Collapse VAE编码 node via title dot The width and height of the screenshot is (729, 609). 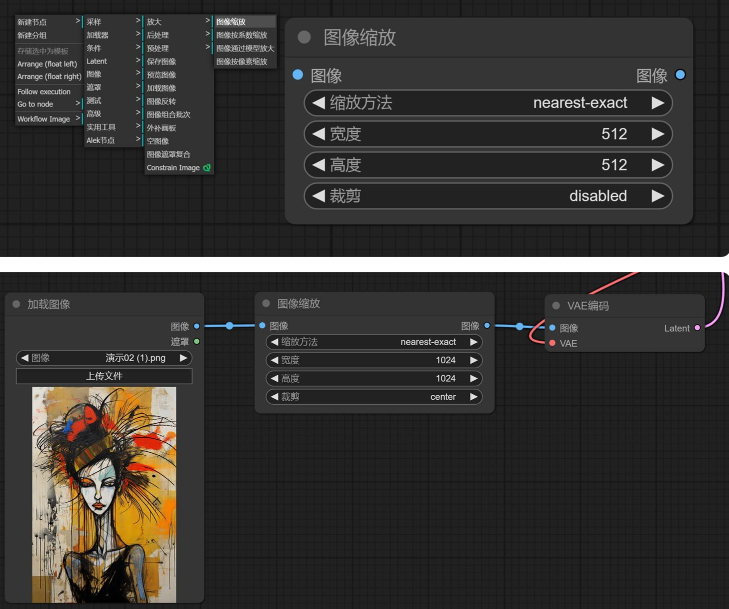pyautogui.click(x=556, y=305)
